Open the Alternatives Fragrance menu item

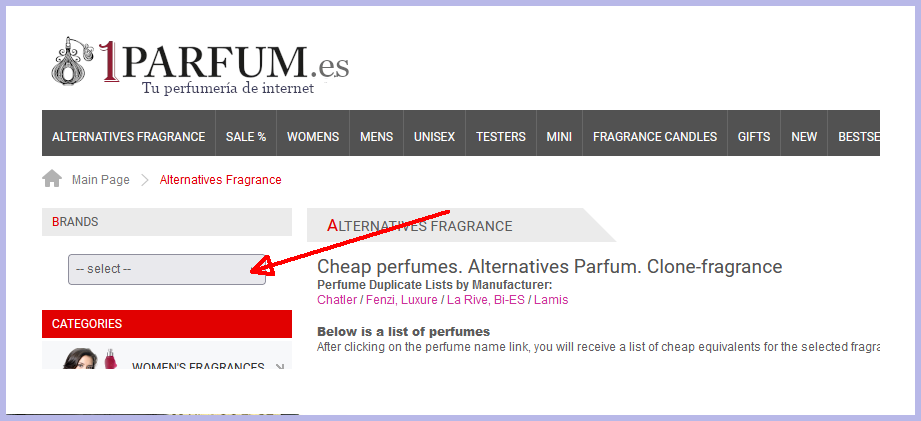click(x=129, y=137)
